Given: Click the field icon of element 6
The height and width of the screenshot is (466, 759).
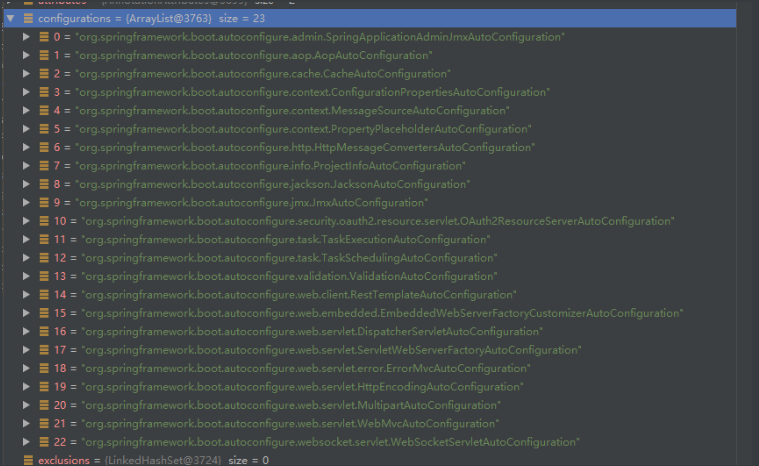Looking at the screenshot, I should (x=44, y=147).
